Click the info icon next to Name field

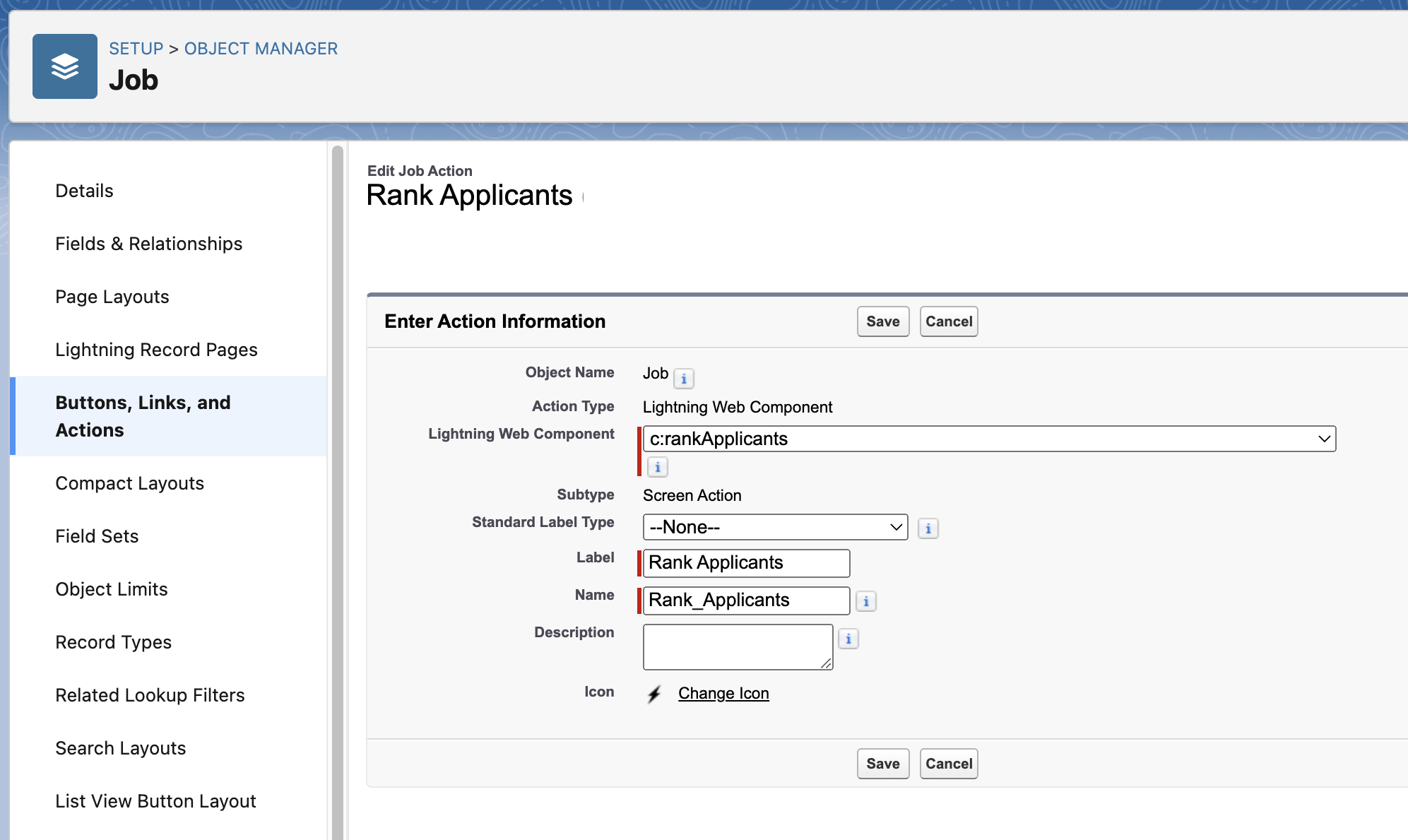click(866, 600)
